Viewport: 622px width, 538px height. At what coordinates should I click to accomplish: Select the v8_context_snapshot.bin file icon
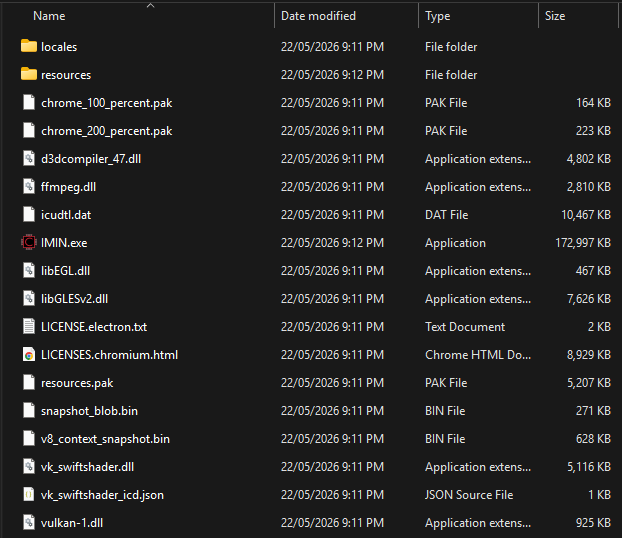point(29,438)
